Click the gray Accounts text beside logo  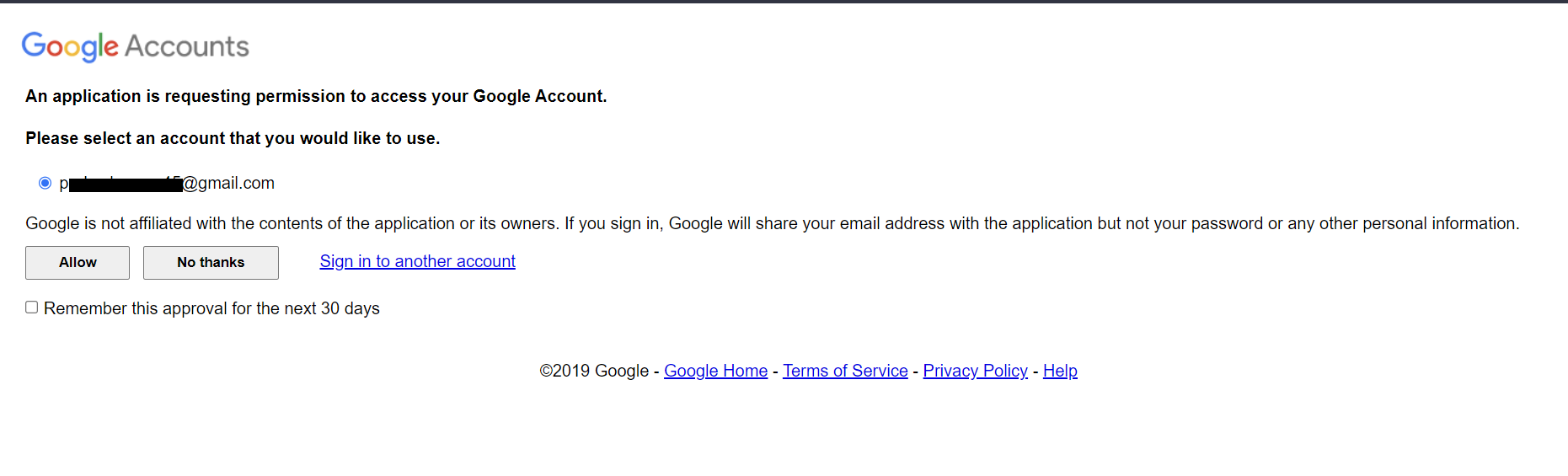coord(187,46)
